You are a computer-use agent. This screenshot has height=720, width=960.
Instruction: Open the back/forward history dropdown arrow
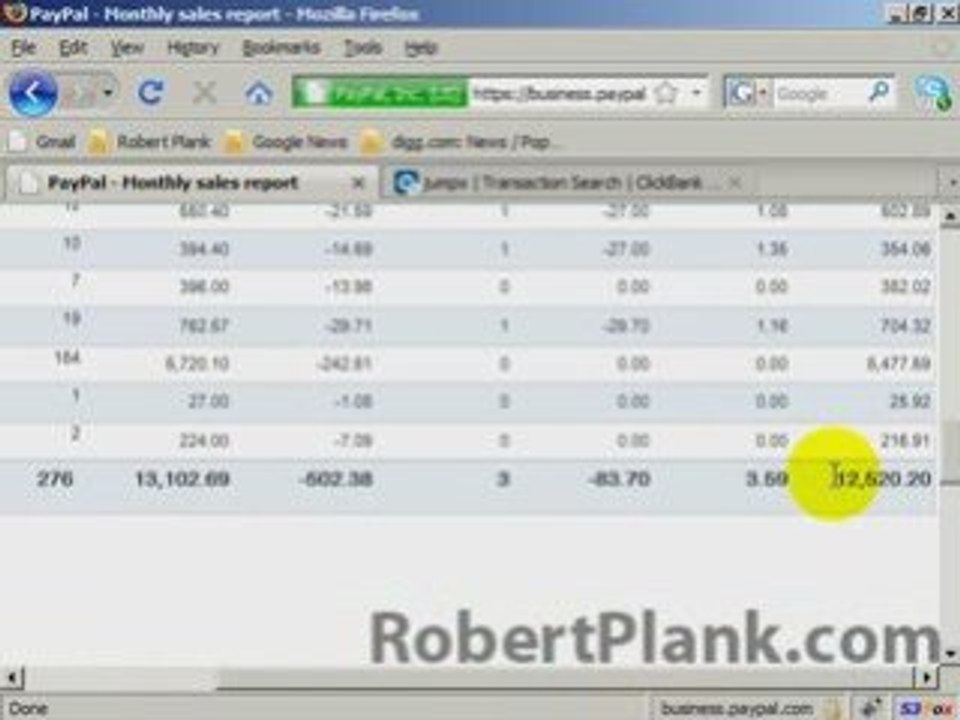108,93
